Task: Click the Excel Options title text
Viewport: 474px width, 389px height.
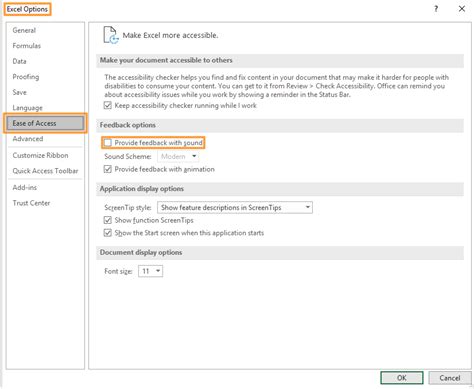Action: point(27,9)
